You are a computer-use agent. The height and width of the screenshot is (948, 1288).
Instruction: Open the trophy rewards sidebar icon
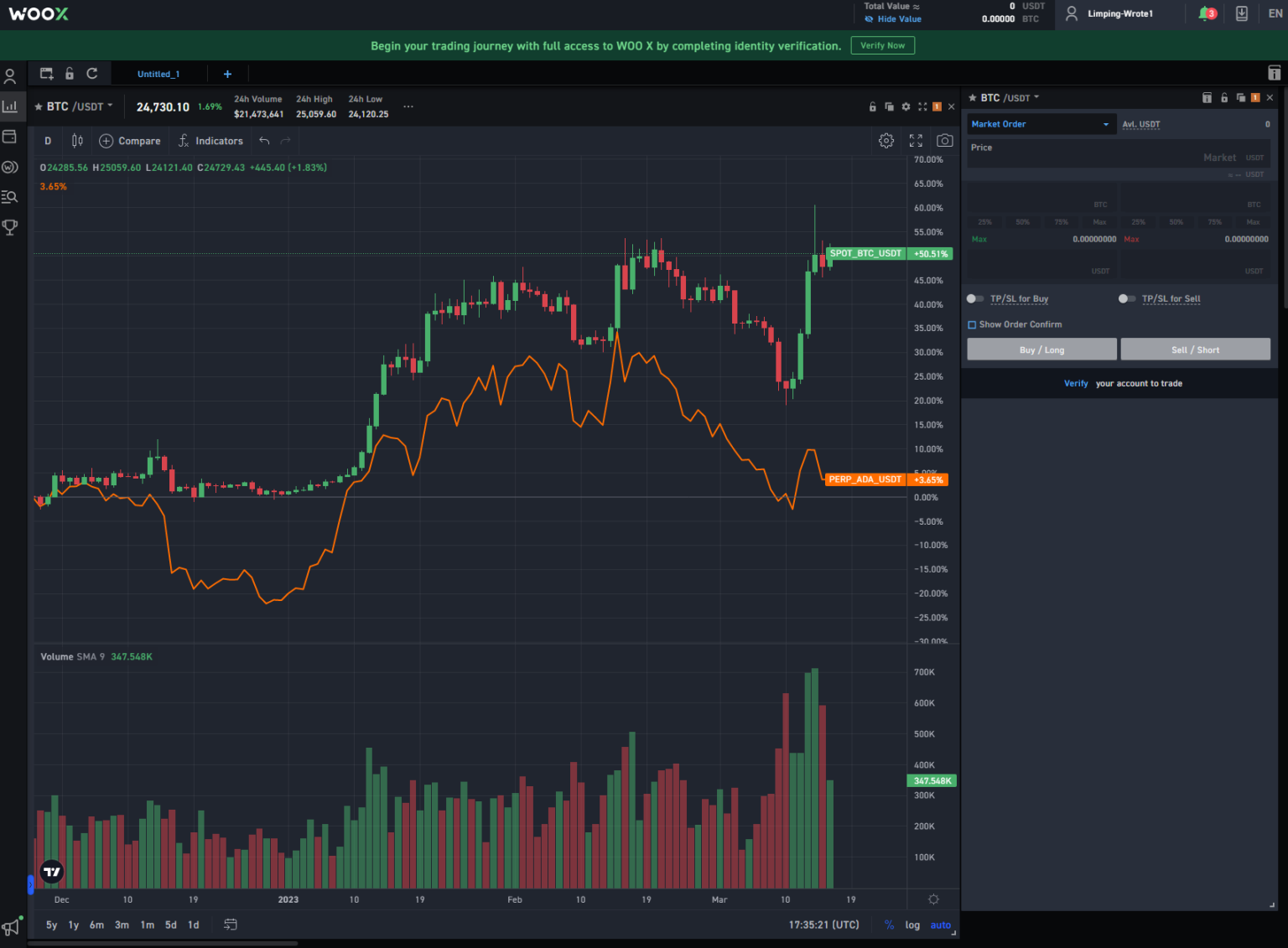point(10,227)
